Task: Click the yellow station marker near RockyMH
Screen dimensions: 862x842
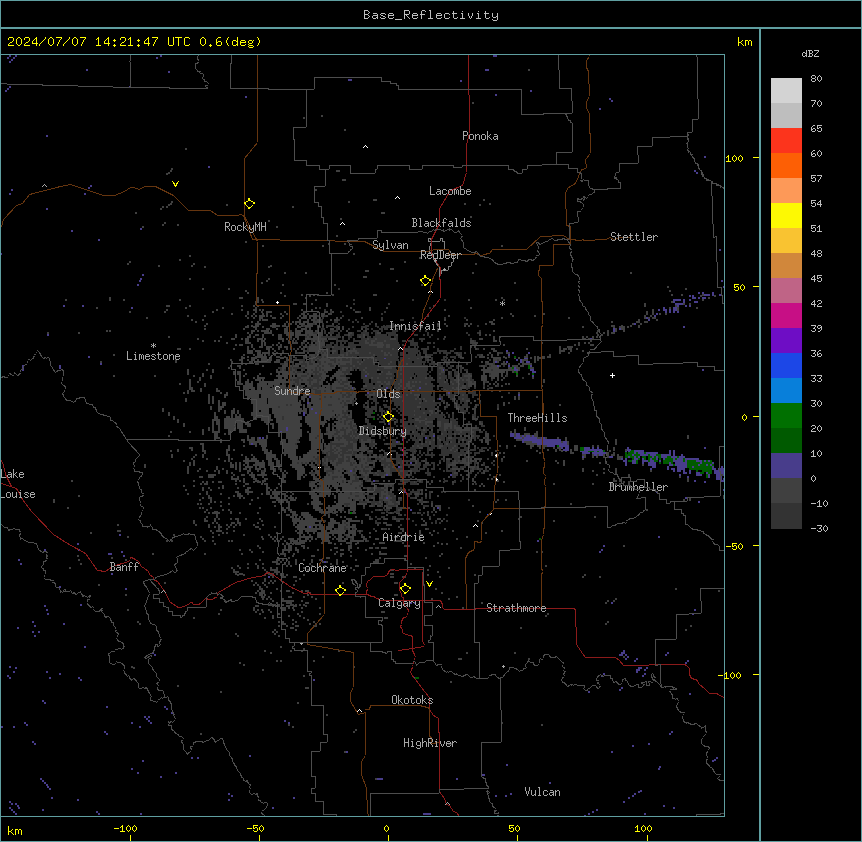Action: 249,204
